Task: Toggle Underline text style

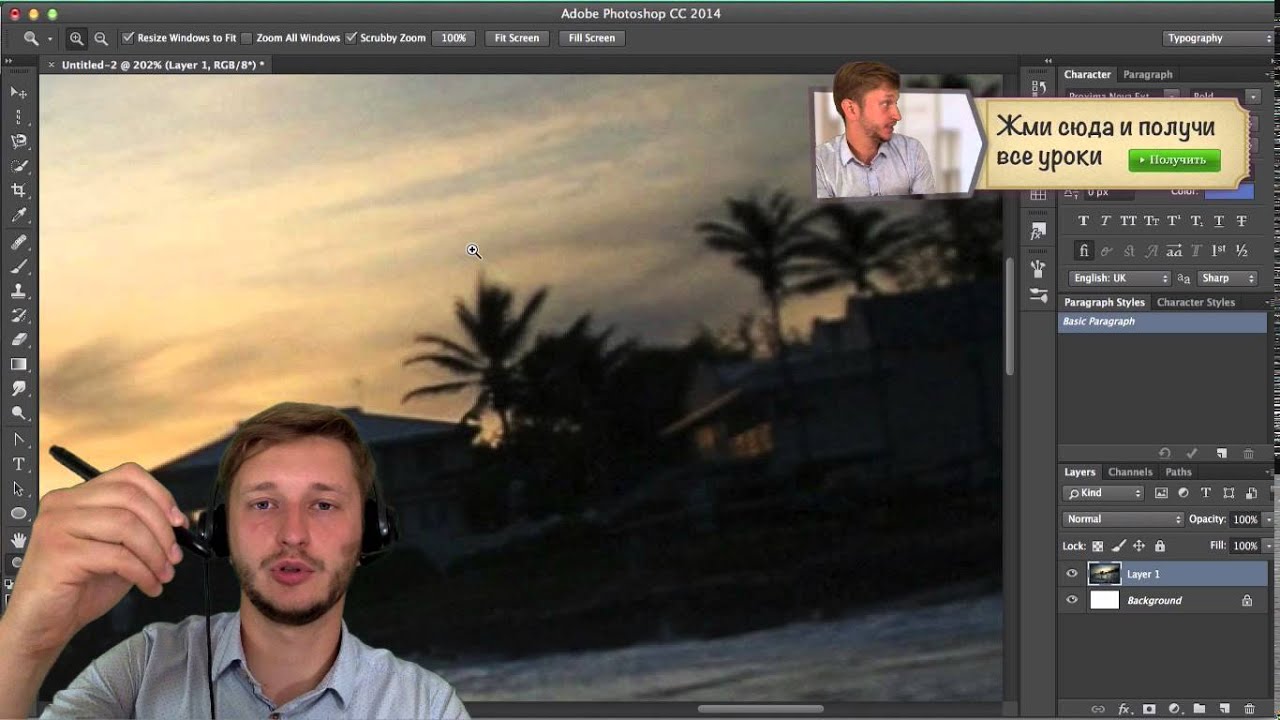Action: [x=1219, y=221]
